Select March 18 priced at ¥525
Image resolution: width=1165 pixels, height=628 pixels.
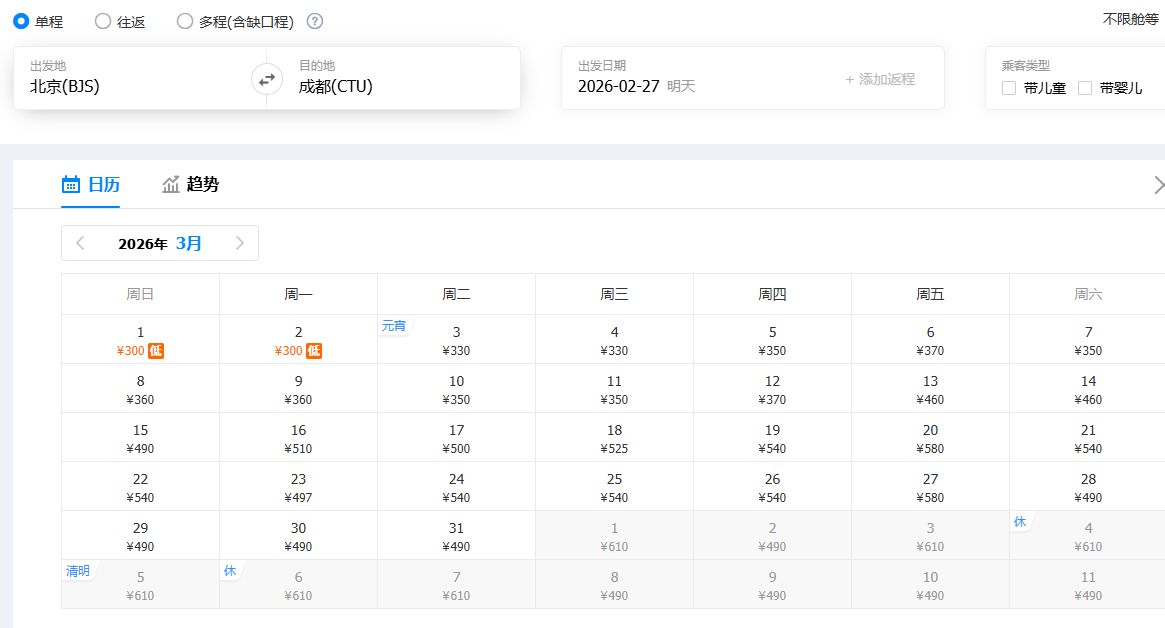(614, 438)
